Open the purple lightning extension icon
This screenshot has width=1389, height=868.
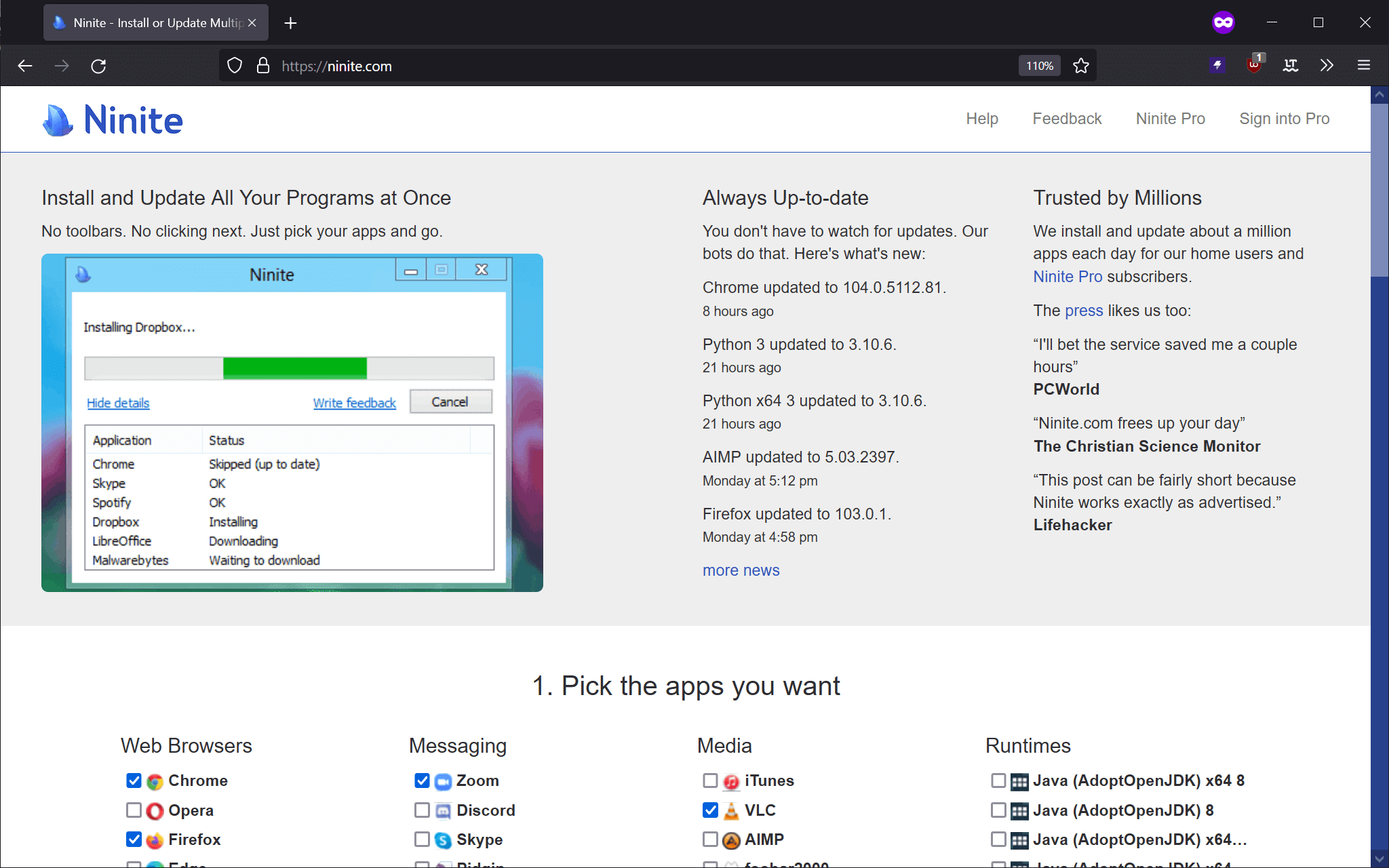(x=1217, y=65)
